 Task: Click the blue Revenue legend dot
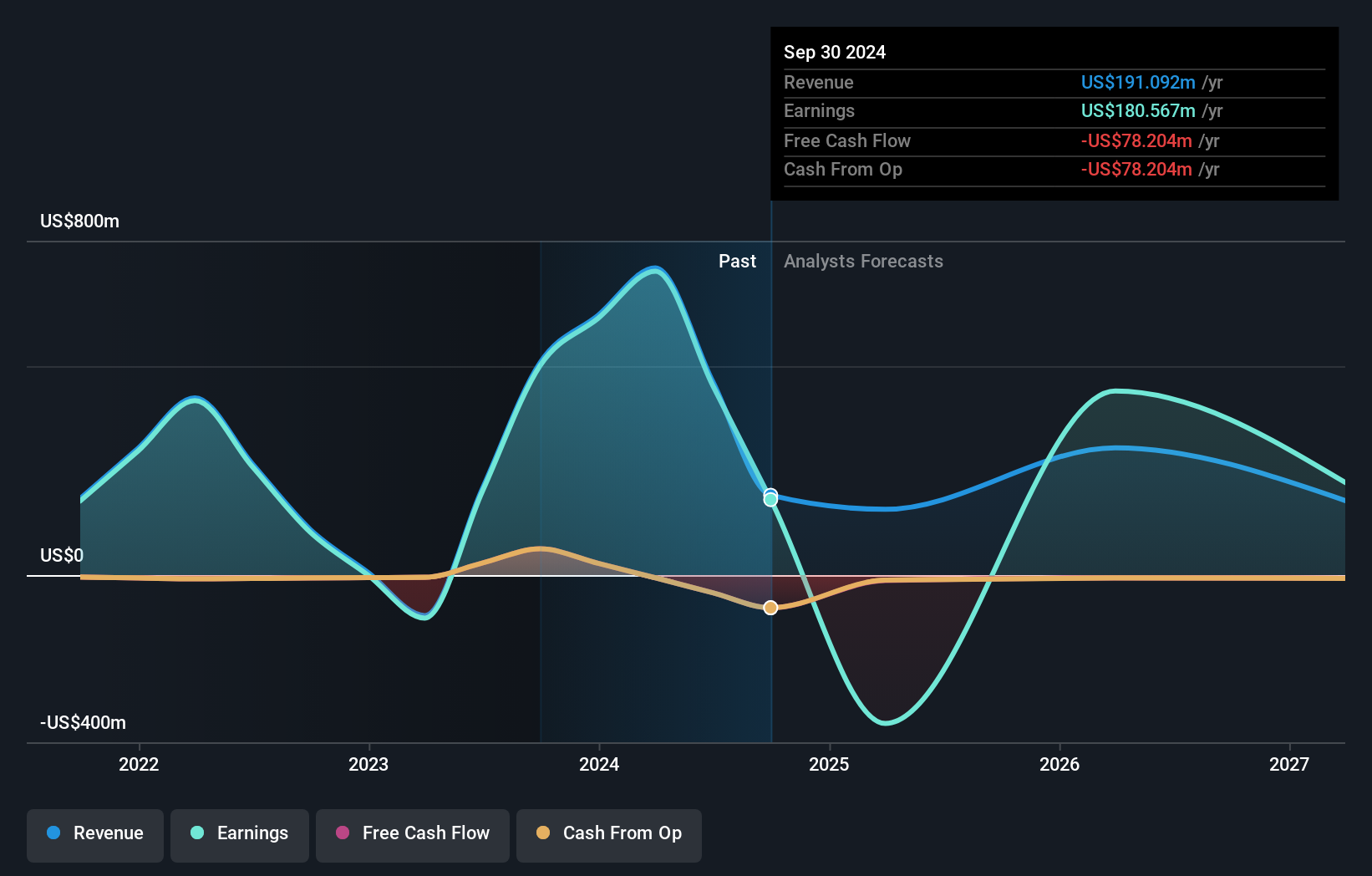coord(53,833)
